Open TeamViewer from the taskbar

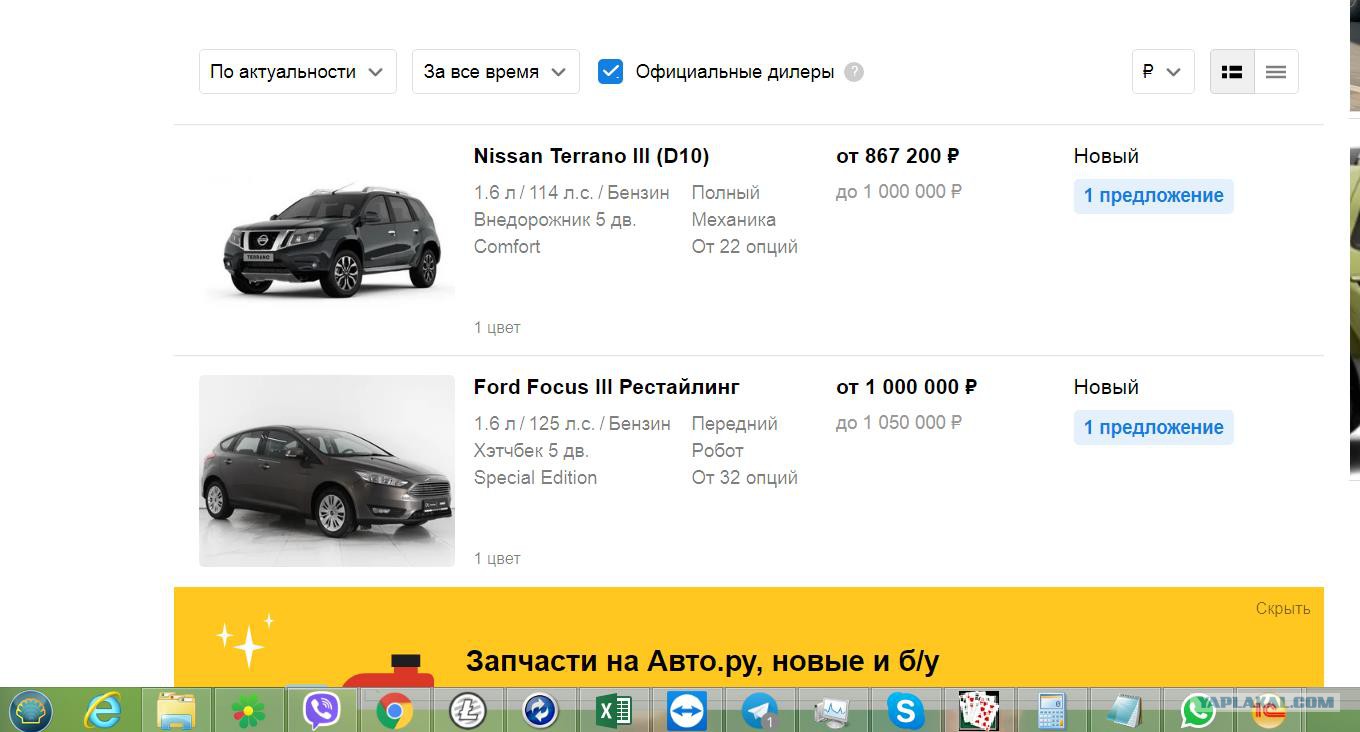[x=686, y=711]
